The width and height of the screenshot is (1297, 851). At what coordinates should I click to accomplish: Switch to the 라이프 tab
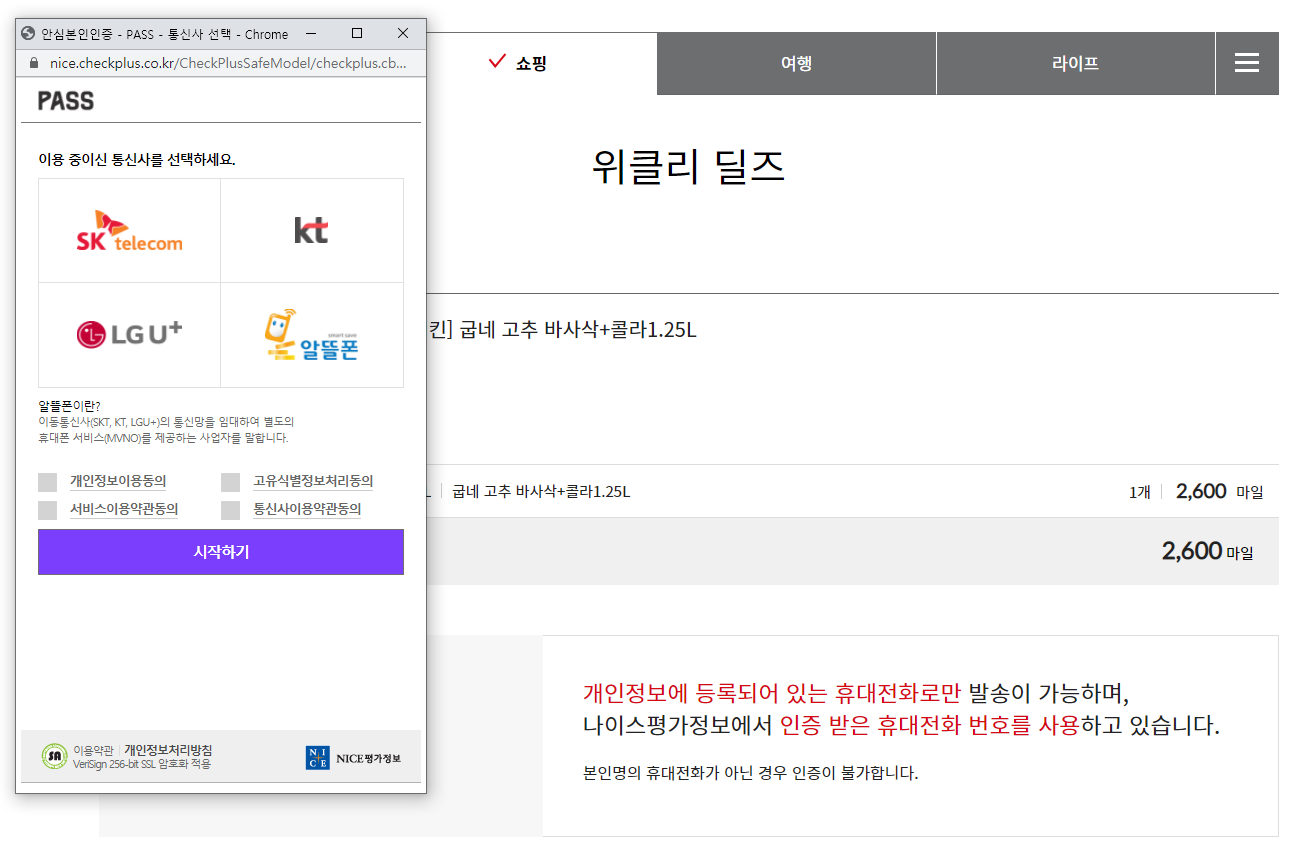tap(1076, 63)
